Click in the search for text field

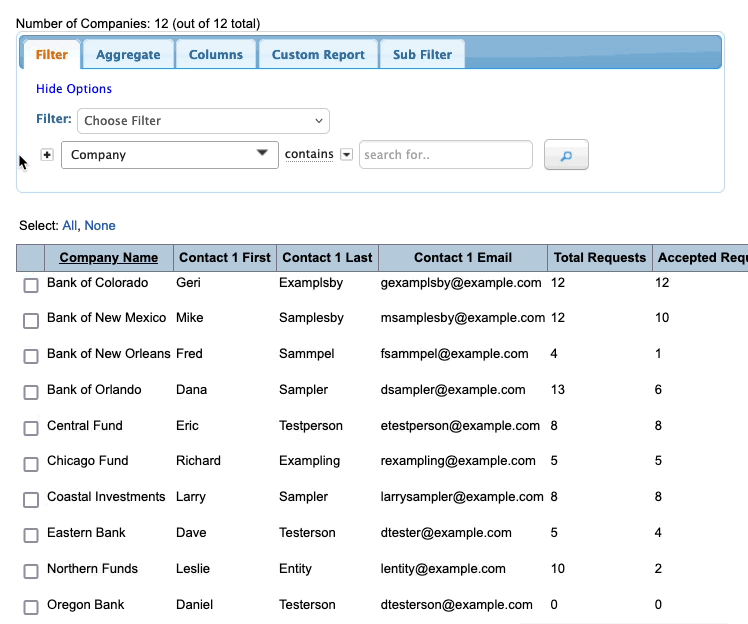pyautogui.click(x=445, y=155)
